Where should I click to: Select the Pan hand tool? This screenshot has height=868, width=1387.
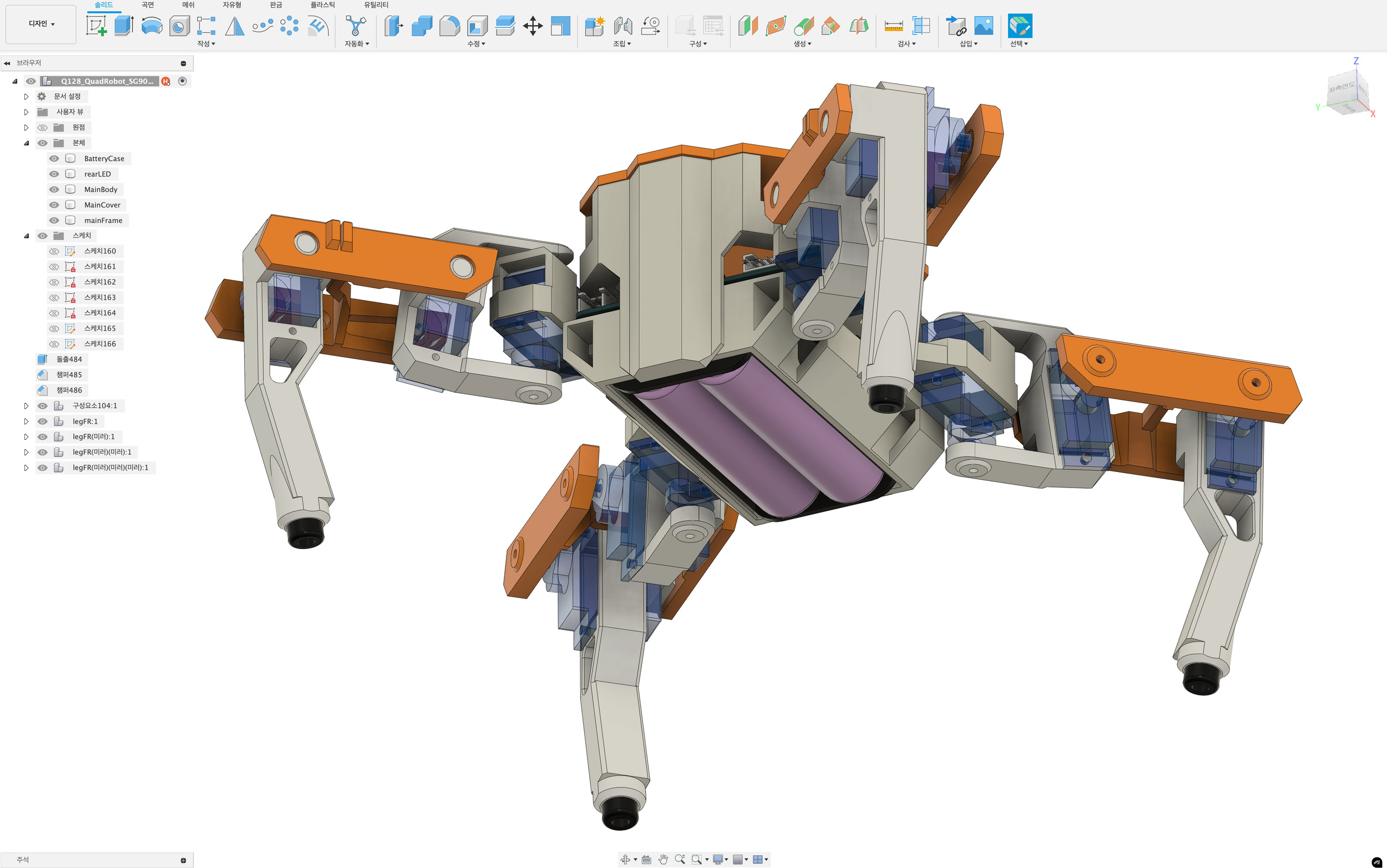point(663,859)
